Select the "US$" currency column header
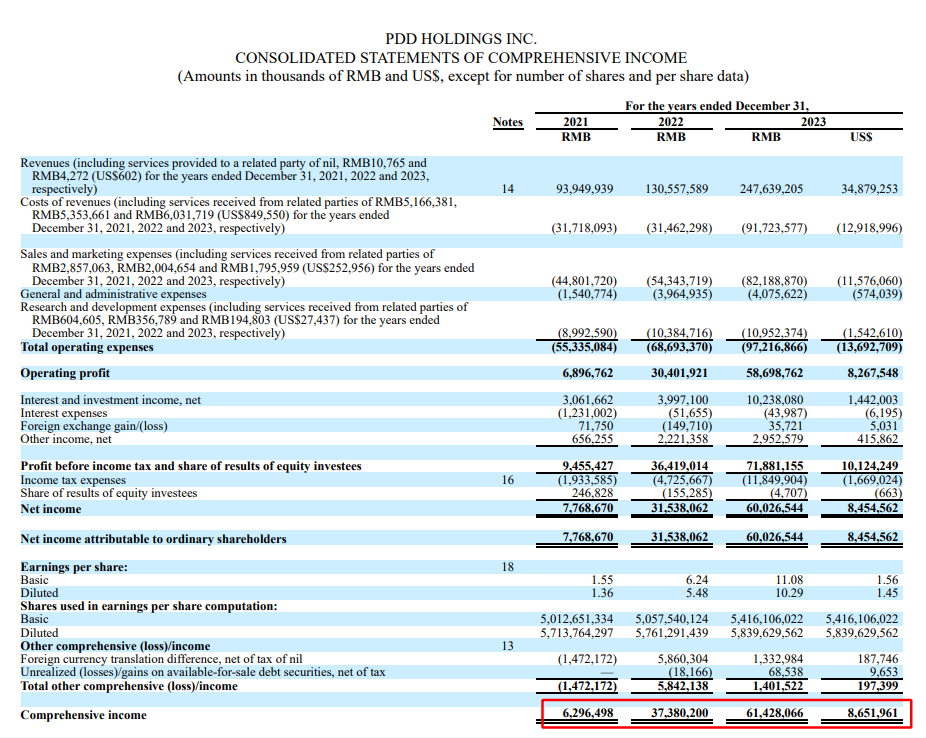The image size is (926, 738). click(861, 137)
